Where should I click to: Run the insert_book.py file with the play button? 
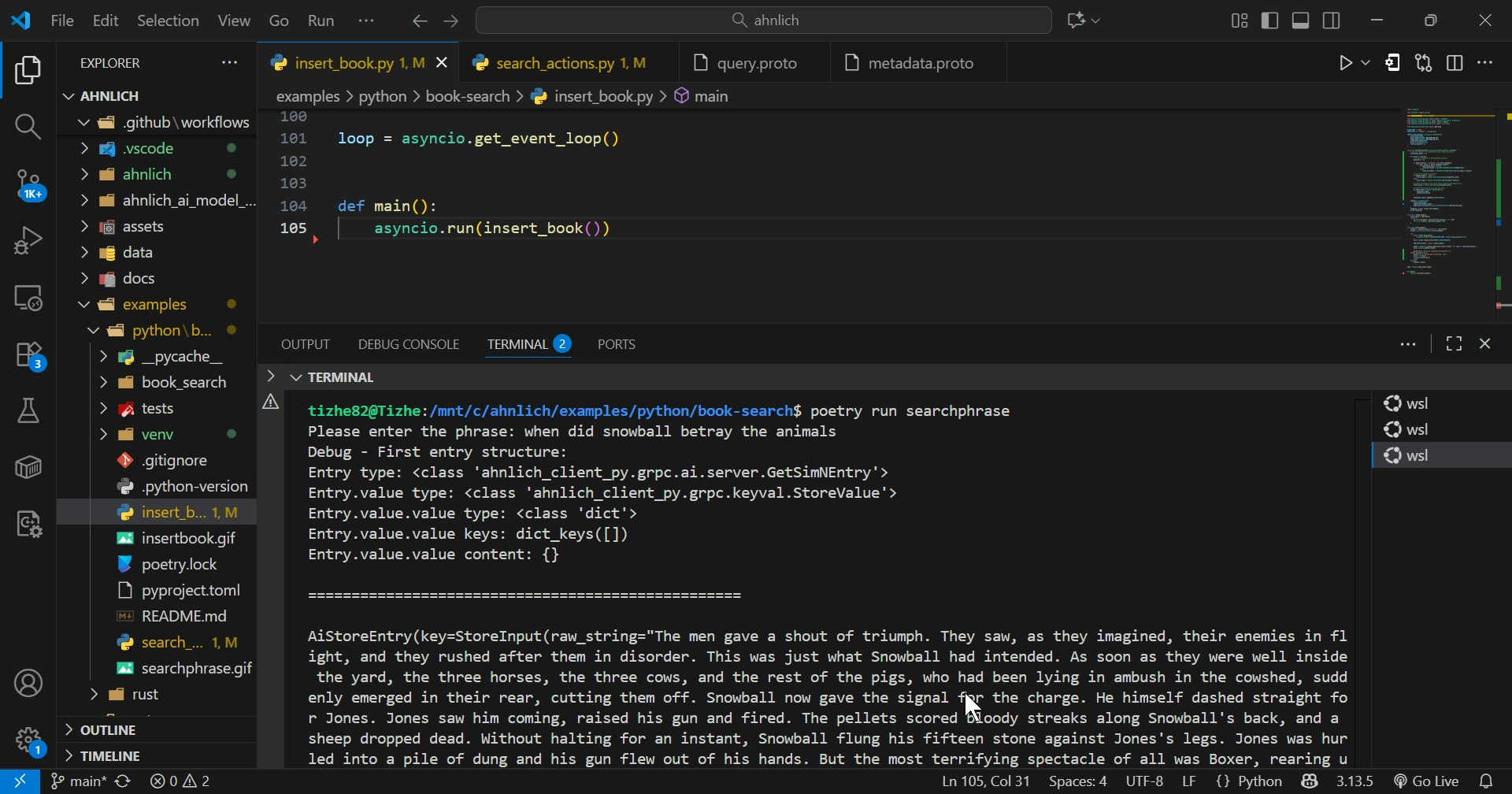[x=1345, y=63]
